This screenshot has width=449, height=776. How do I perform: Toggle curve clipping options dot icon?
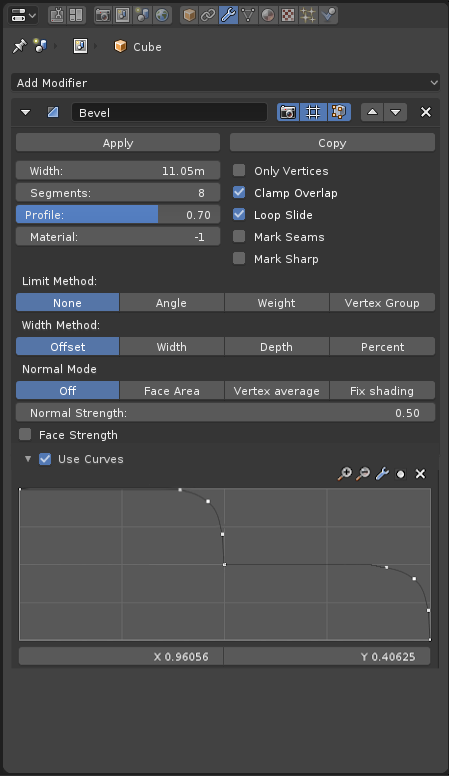coord(400,474)
